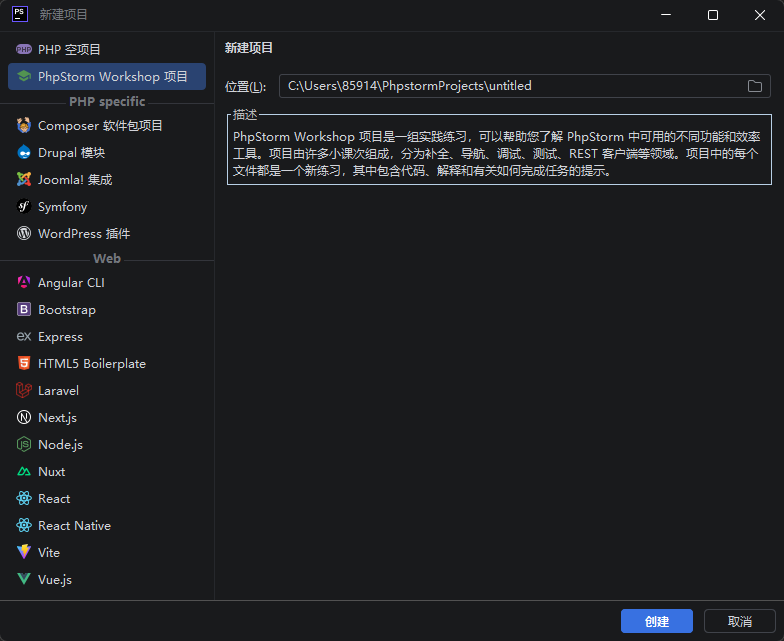Browse for location with folder icon
The image size is (784, 641).
click(x=754, y=86)
